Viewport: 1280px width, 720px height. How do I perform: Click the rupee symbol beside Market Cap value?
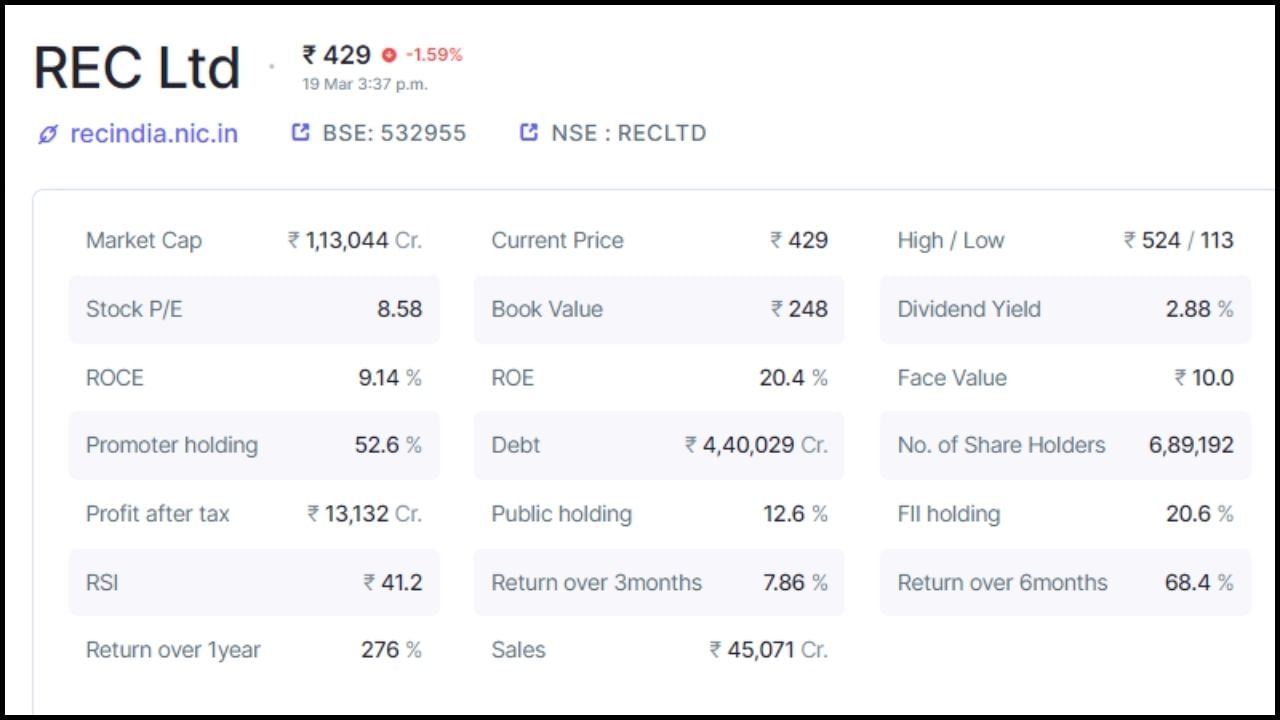click(x=291, y=240)
